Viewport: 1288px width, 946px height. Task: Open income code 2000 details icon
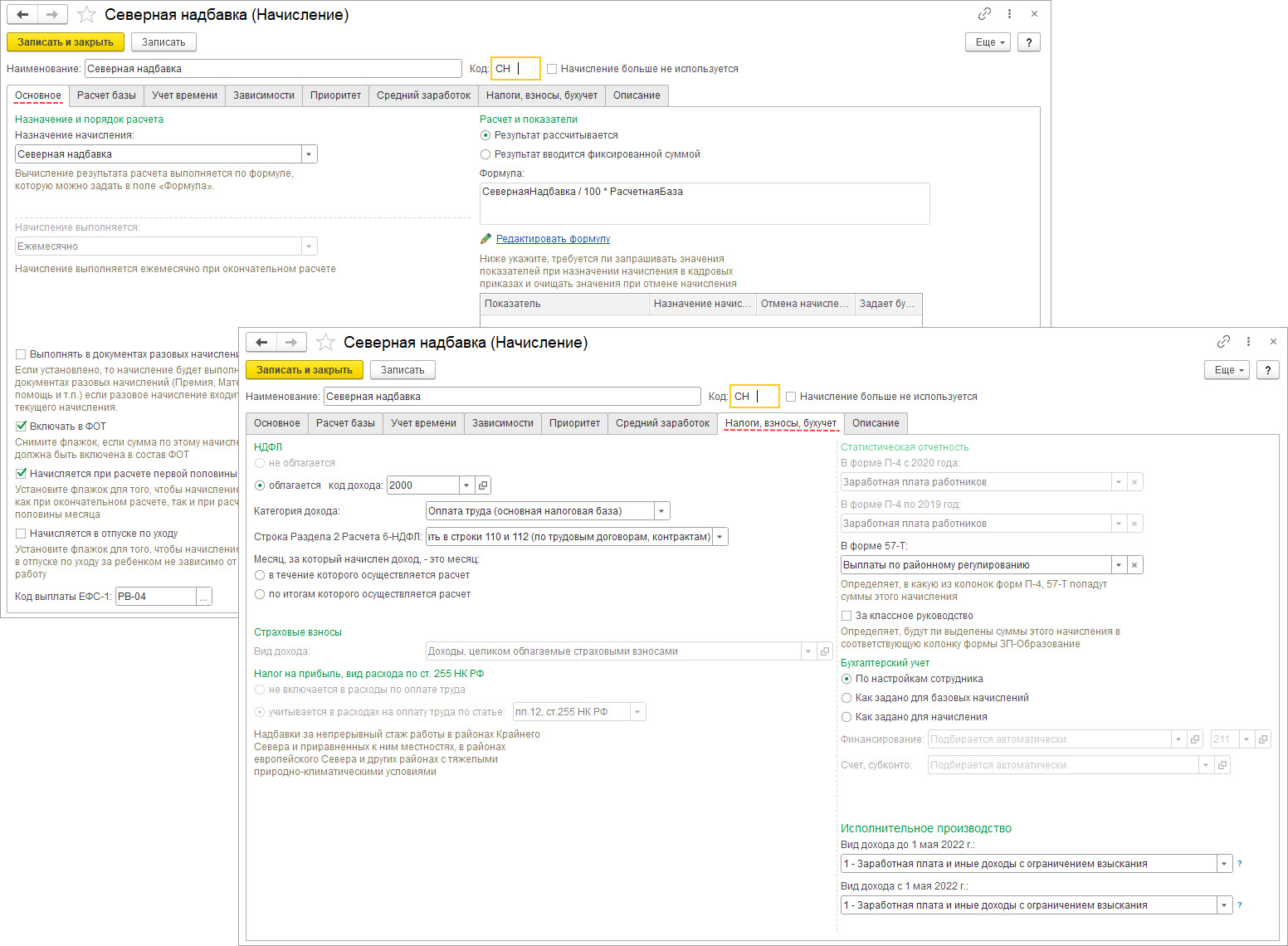(x=483, y=485)
